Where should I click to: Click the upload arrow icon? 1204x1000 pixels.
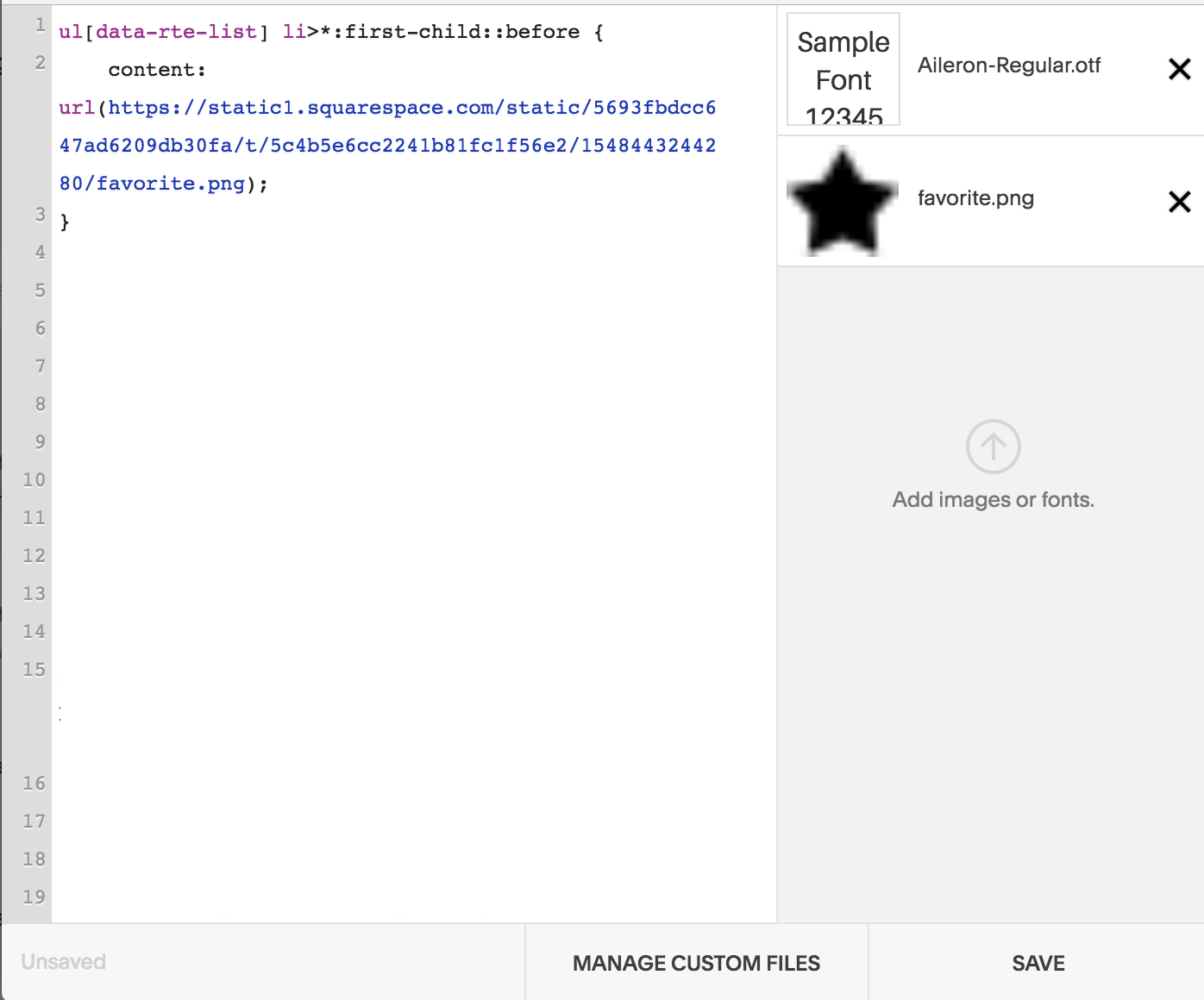[993, 447]
